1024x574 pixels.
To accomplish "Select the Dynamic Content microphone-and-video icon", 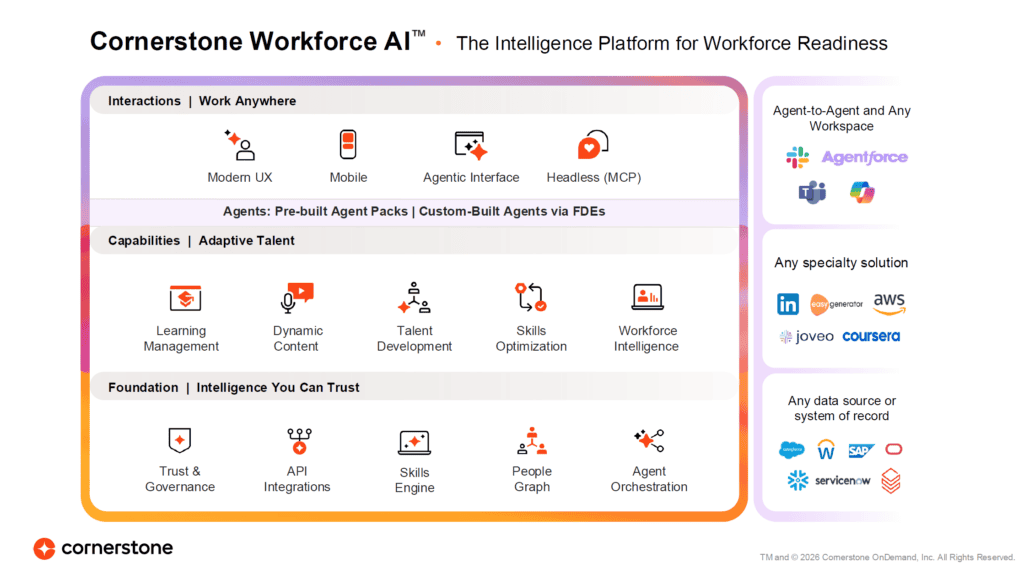I will click(x=297, y=298).
